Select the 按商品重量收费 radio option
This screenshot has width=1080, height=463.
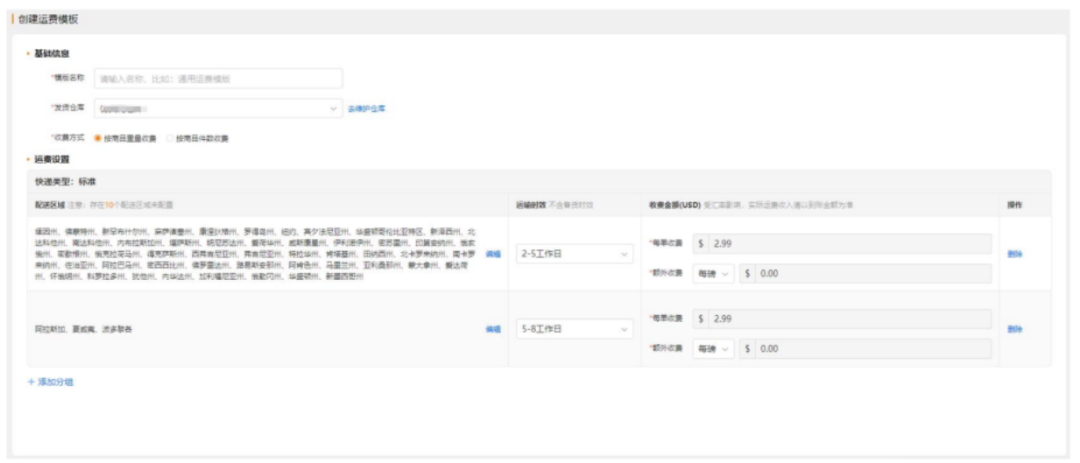pyautogui.click(x=98, y=138)
